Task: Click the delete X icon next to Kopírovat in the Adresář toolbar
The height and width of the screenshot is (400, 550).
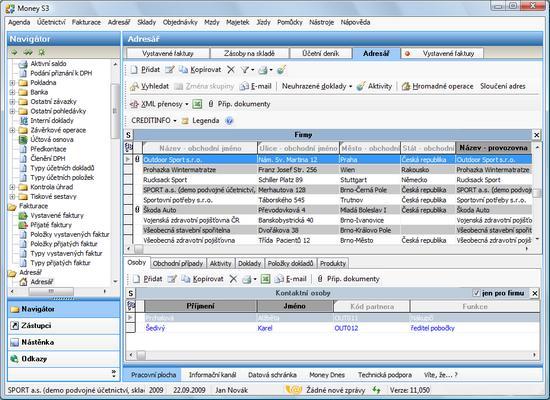Action: click(230, 70)
